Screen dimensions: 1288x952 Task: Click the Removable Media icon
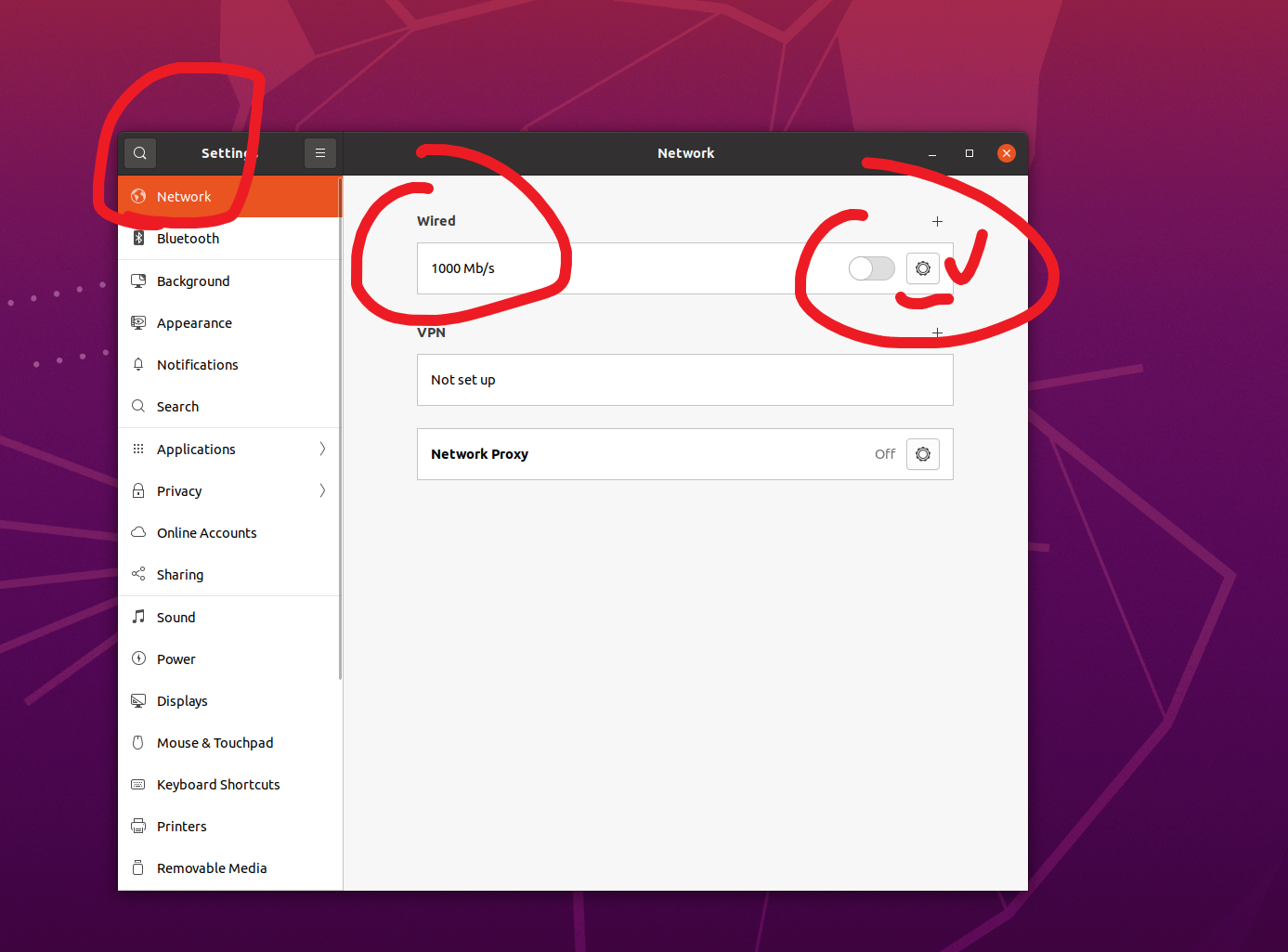(138, 867)
